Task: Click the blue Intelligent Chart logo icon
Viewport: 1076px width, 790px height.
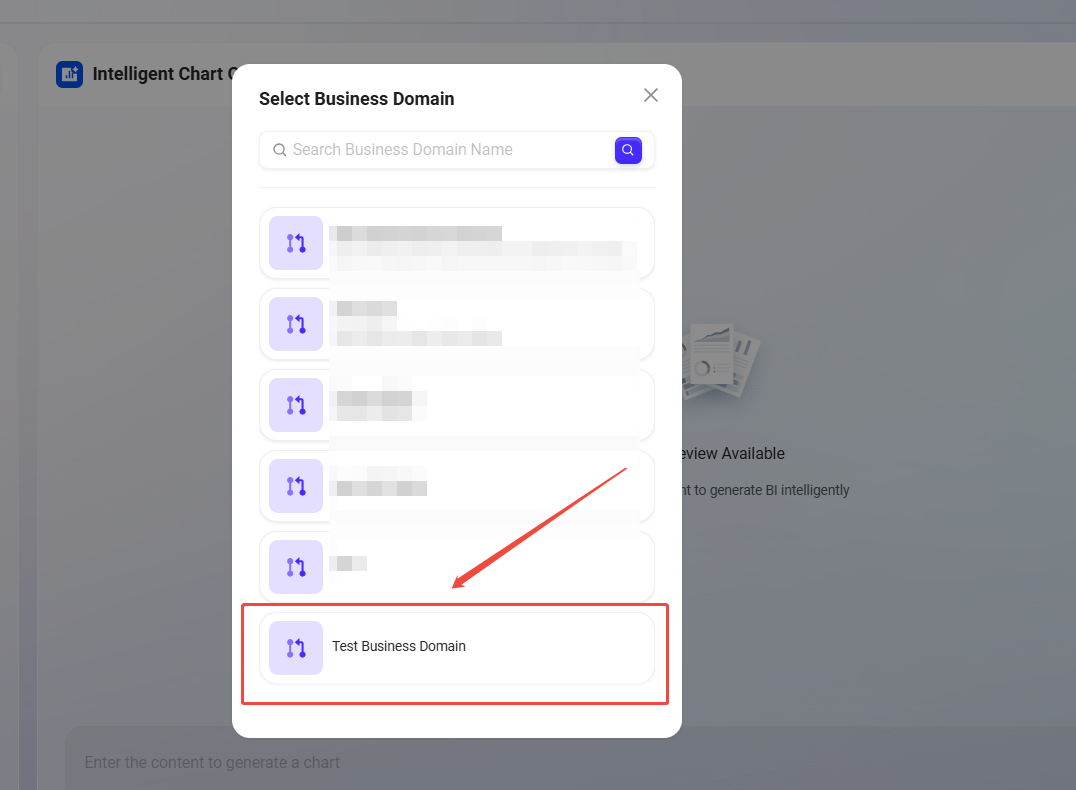Action: click(x=69, y=74)
